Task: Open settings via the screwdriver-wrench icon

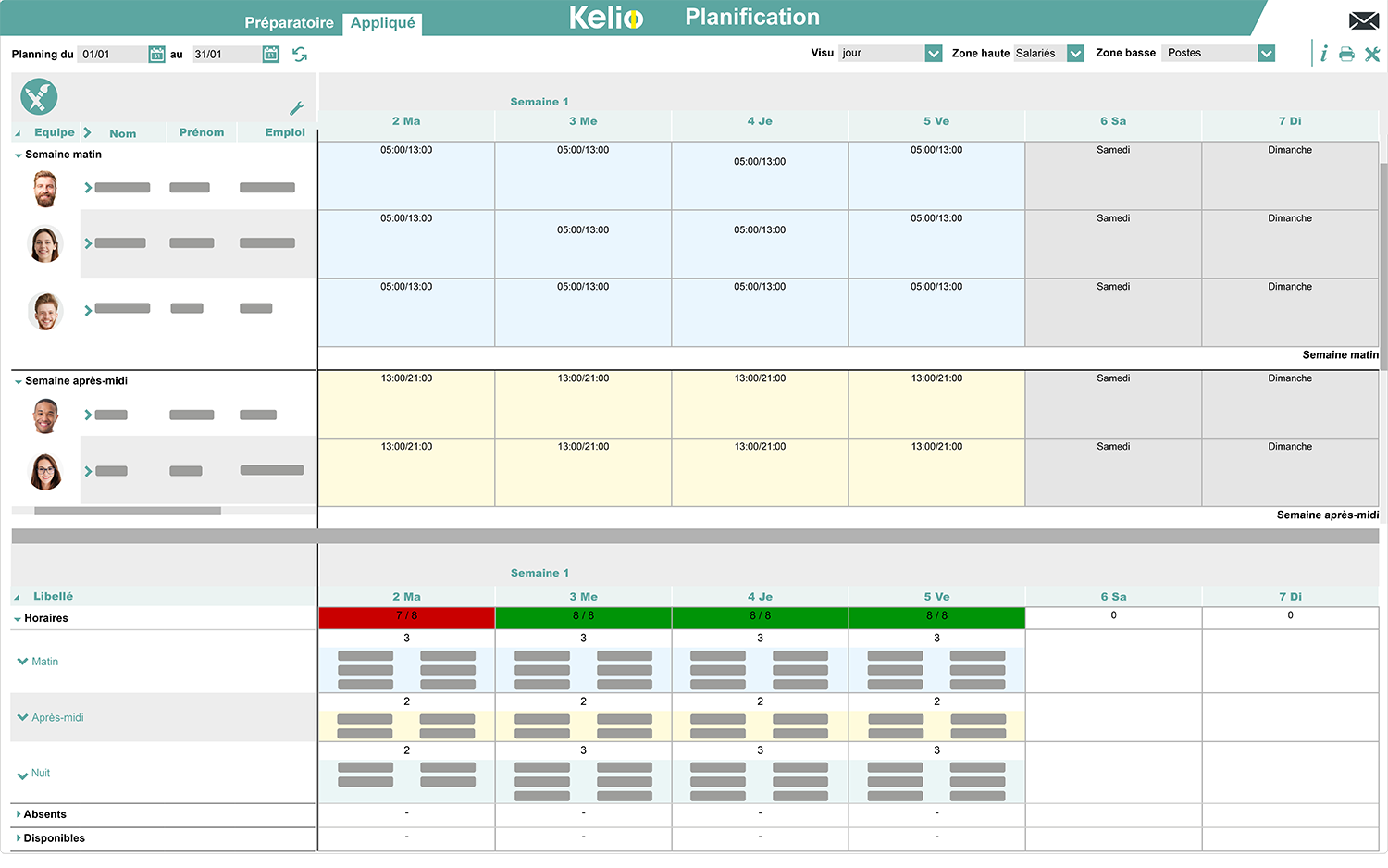Action: [1373, 53]
